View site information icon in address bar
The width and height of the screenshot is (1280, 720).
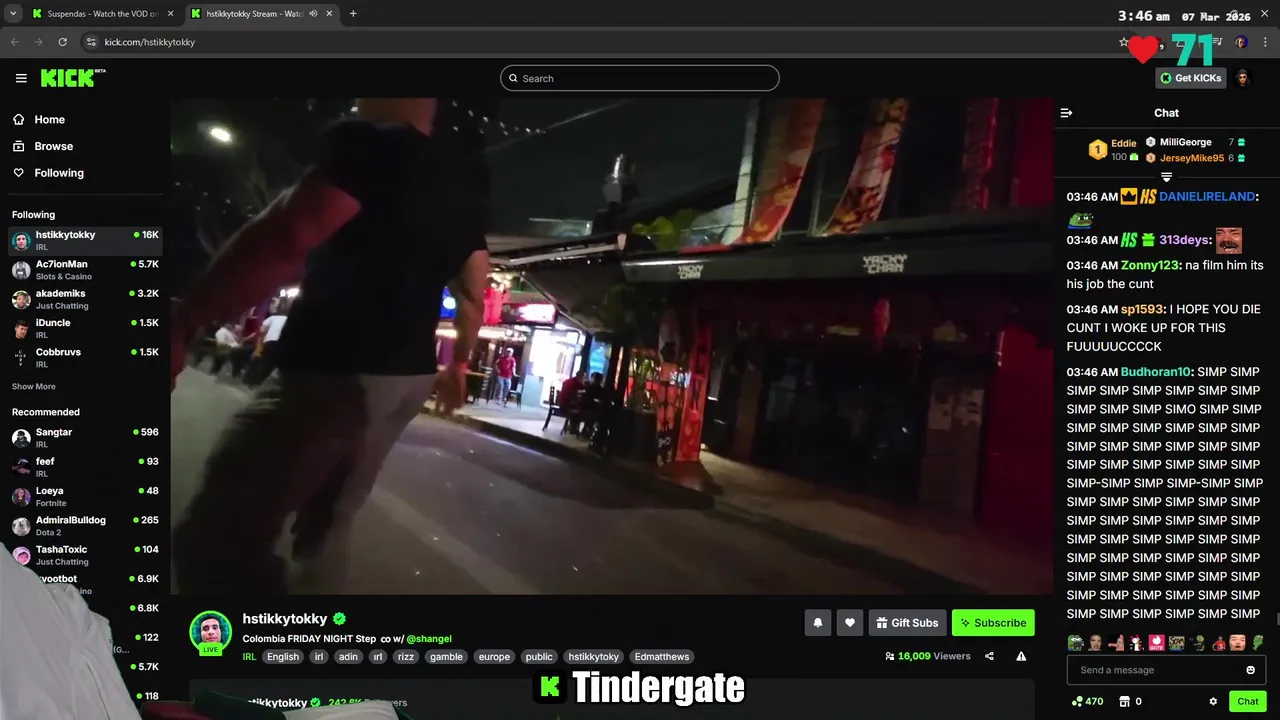91,42
